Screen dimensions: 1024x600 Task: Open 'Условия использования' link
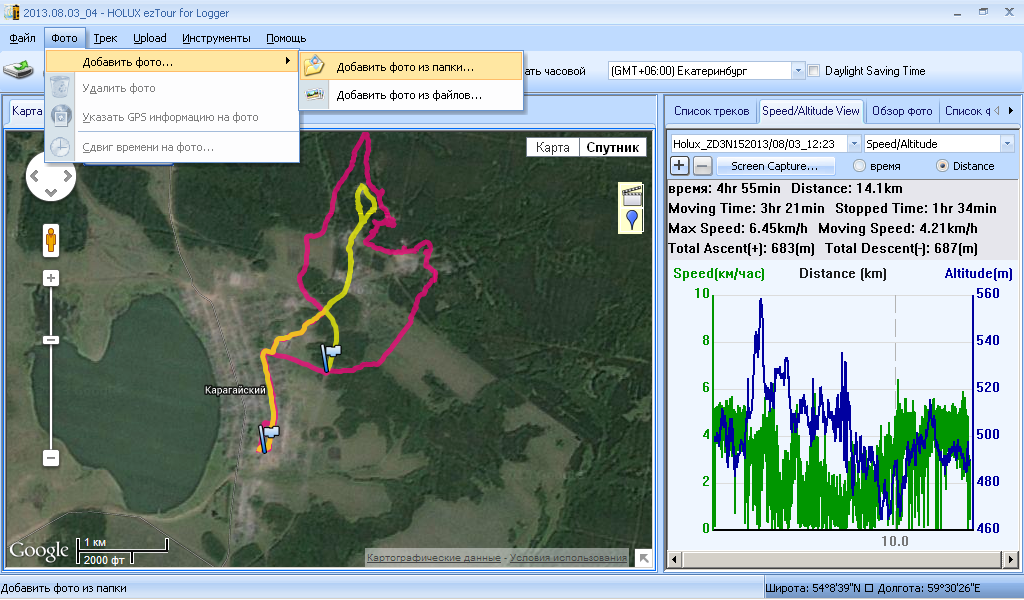coord(568,558)
